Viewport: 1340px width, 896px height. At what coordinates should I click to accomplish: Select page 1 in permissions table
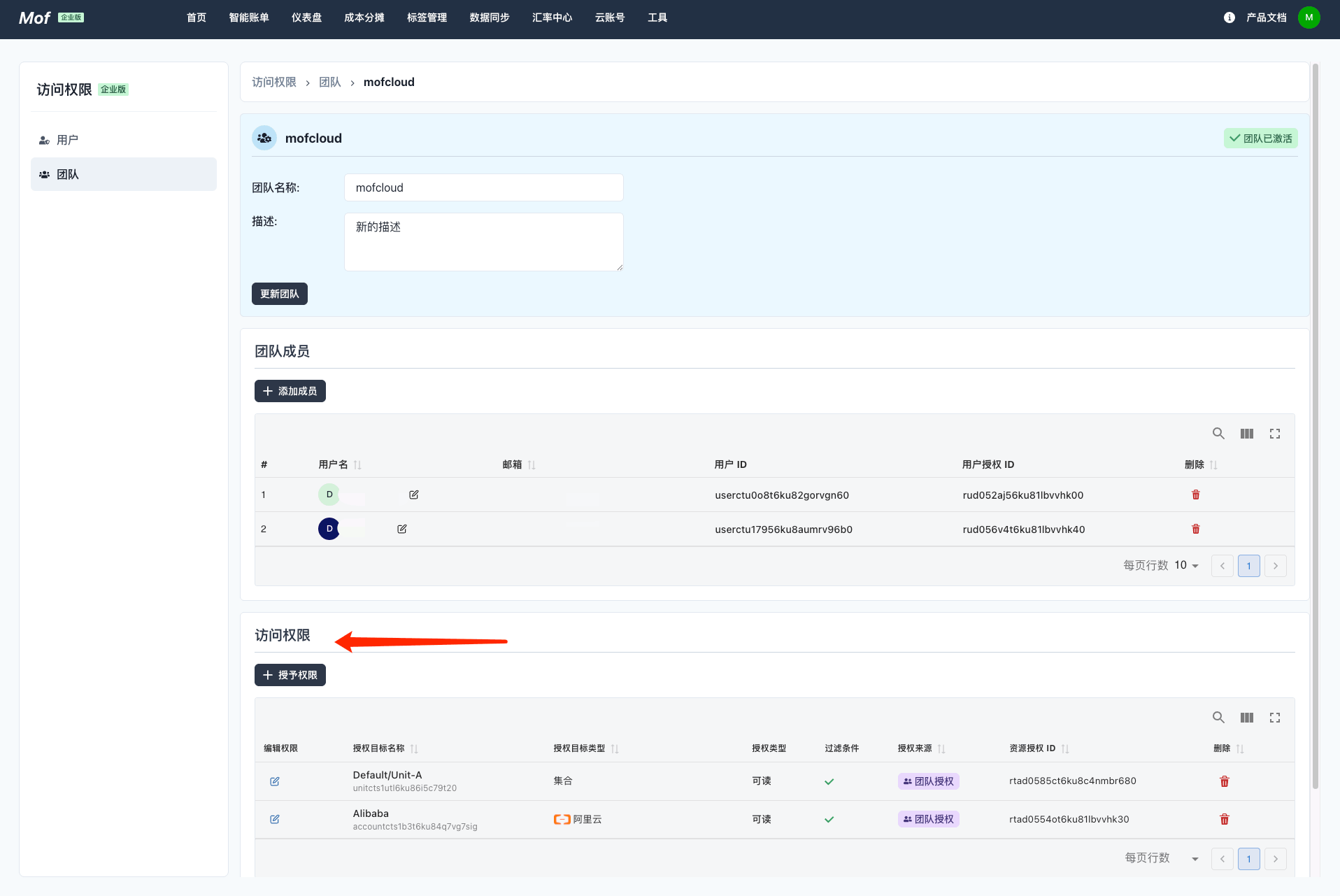click(x=1249, y=859)
